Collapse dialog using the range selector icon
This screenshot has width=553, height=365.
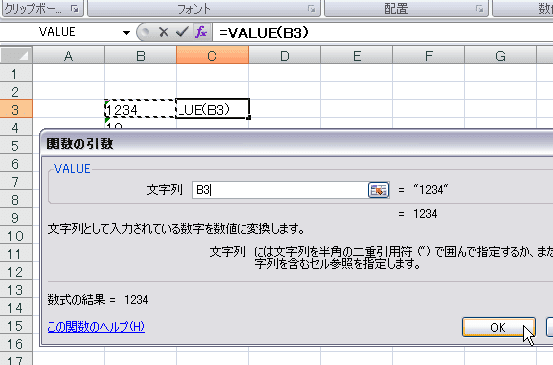tap(378, 190)
